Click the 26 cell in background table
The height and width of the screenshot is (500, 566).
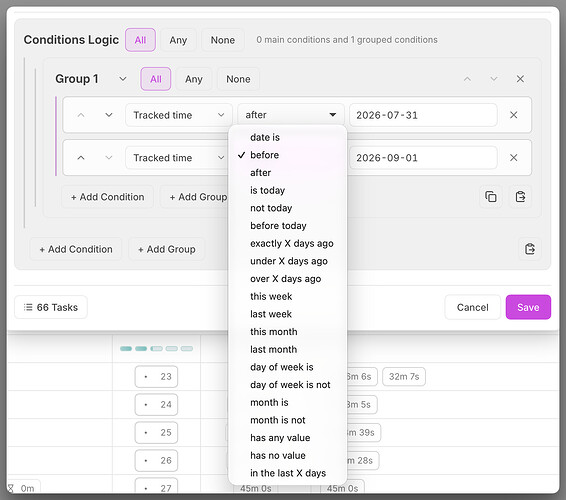pos(156,461)
